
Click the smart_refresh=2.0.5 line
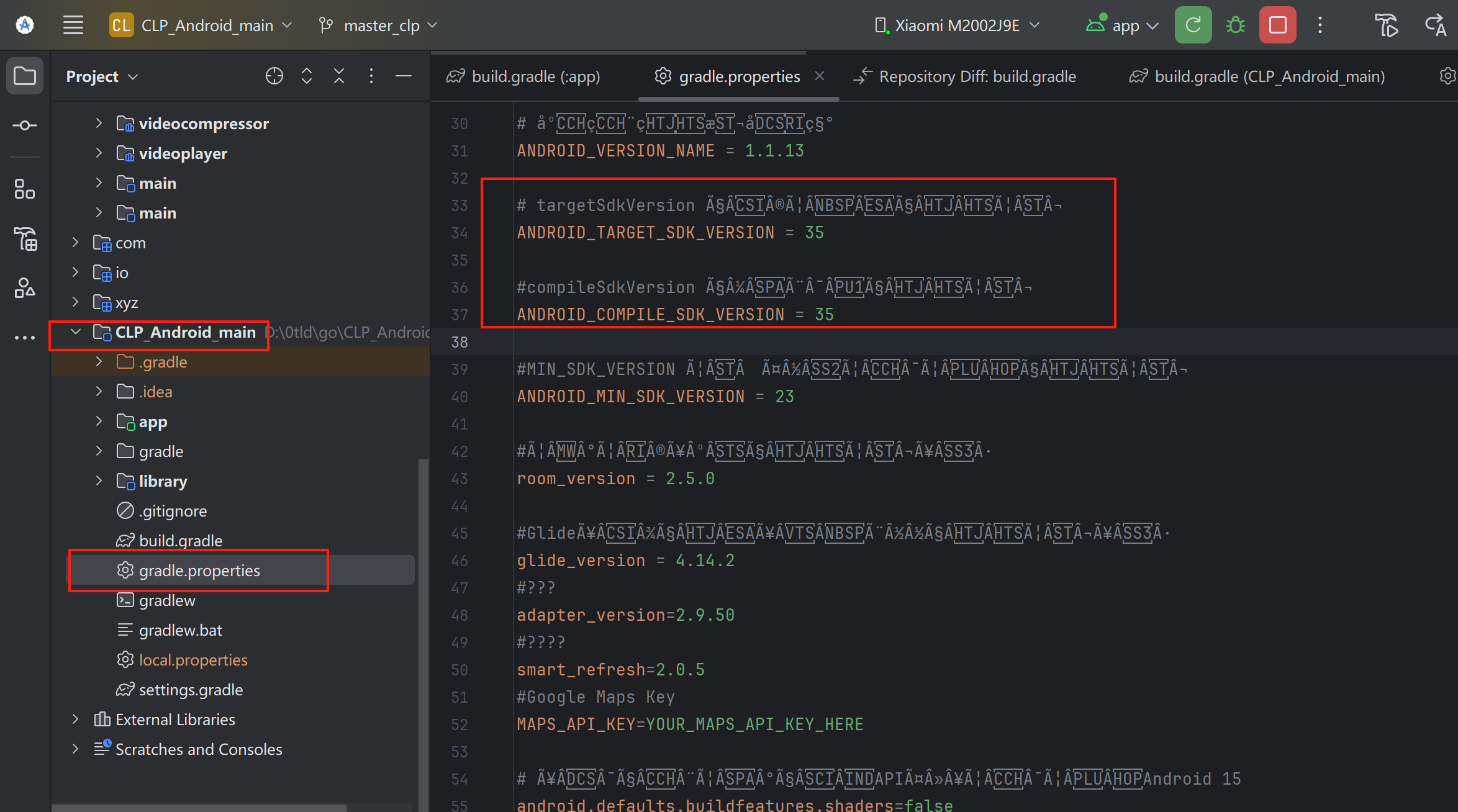(610, 670)
